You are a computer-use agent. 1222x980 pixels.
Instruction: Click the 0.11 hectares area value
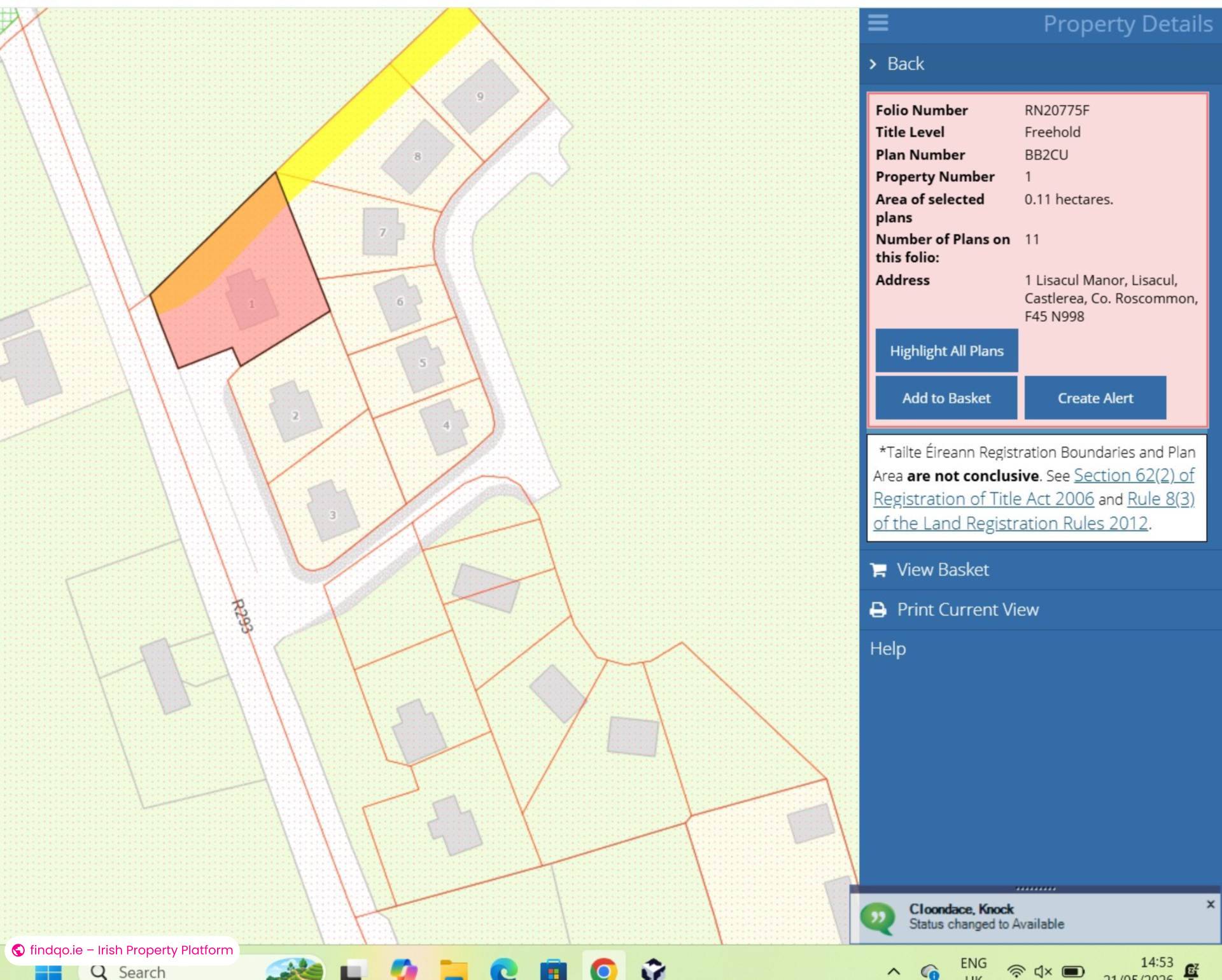pyautogui.click(x=1069, y=199)
